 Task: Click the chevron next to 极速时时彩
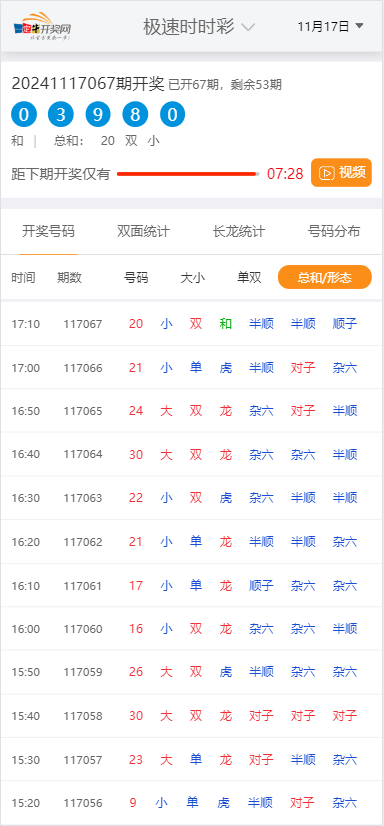pos(248,27)
